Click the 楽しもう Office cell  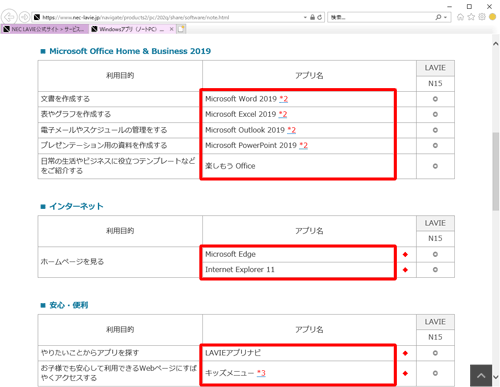(x=298, y=166)
